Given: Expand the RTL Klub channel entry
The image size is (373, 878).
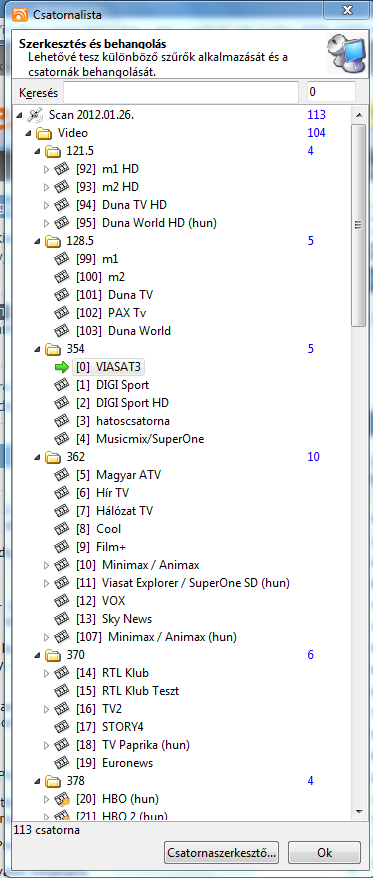Looking at the screenshot, I should pos(46,672).
